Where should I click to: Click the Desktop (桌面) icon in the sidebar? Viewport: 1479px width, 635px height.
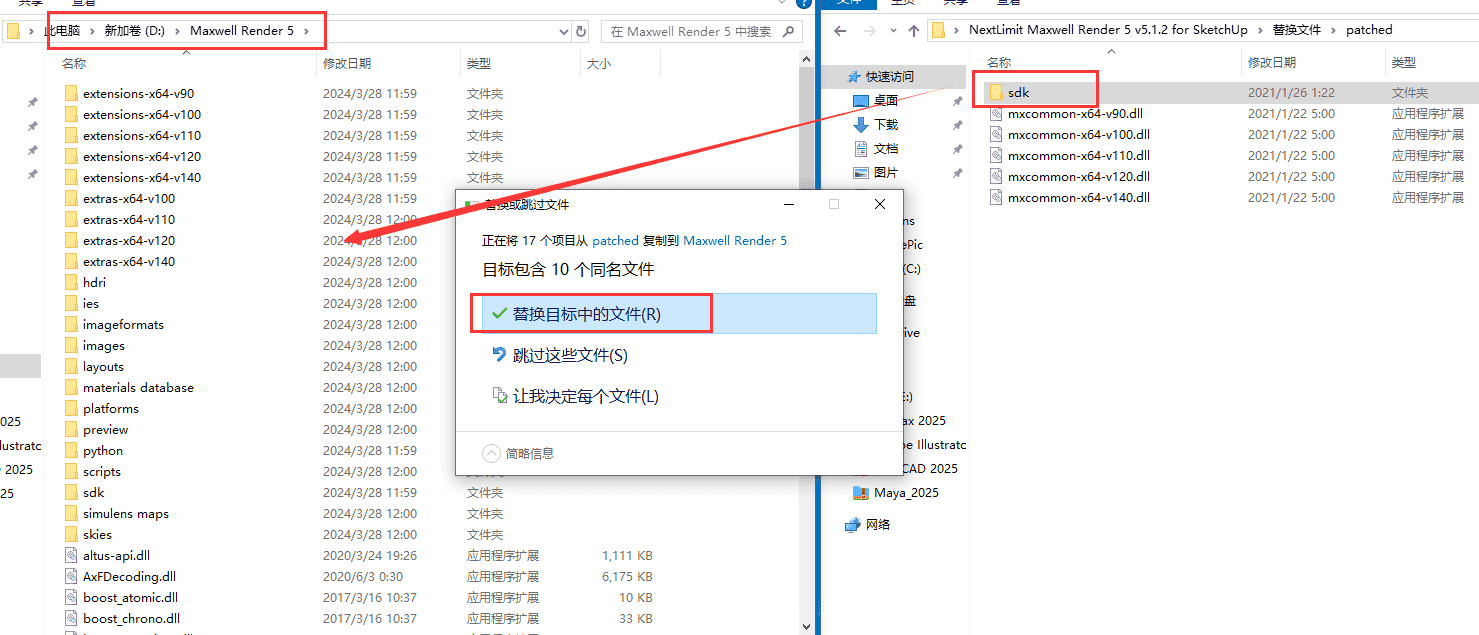click(861, 100)
